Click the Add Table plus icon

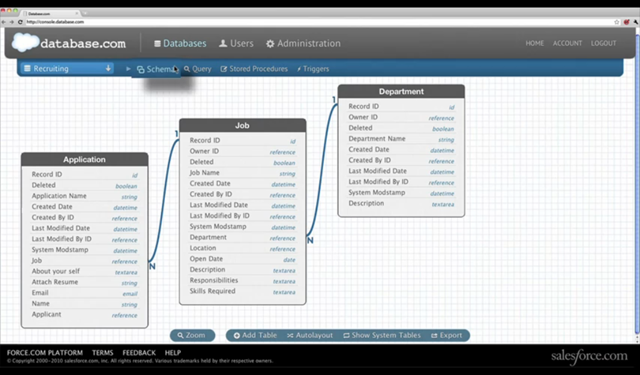[x=237, y=335]
